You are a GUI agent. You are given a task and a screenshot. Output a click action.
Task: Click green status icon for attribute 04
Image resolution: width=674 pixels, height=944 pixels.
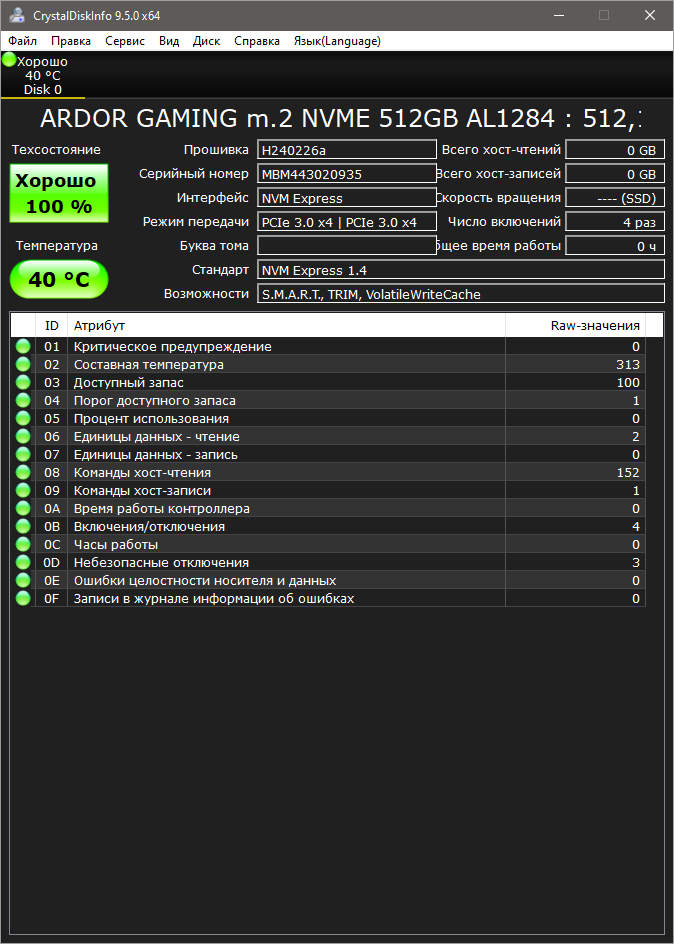(x=23, y=400)
